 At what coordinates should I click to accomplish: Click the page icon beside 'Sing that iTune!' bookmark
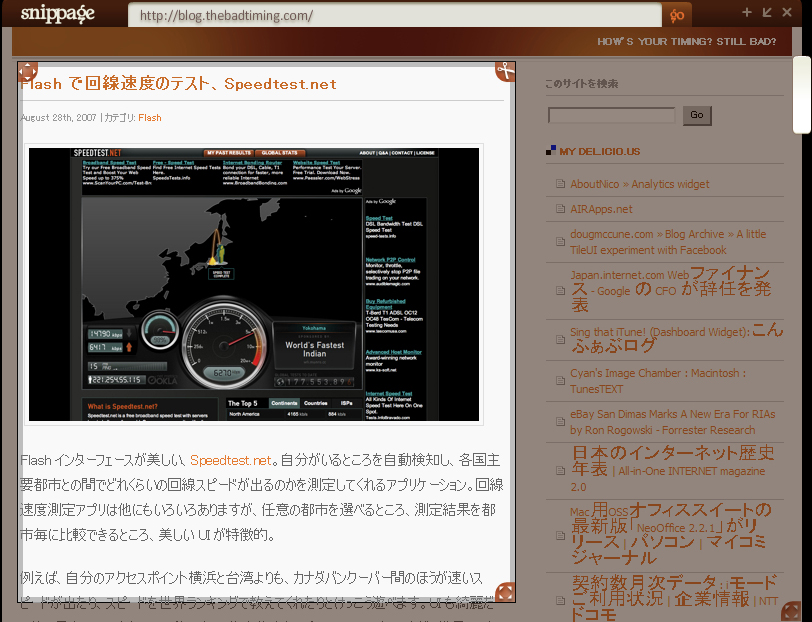(x=560, y=339)
